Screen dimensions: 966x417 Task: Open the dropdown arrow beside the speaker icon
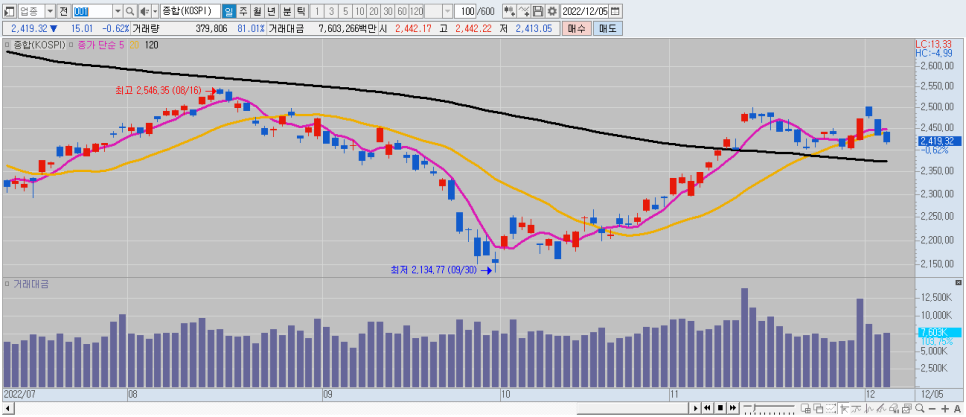point(155,11)
